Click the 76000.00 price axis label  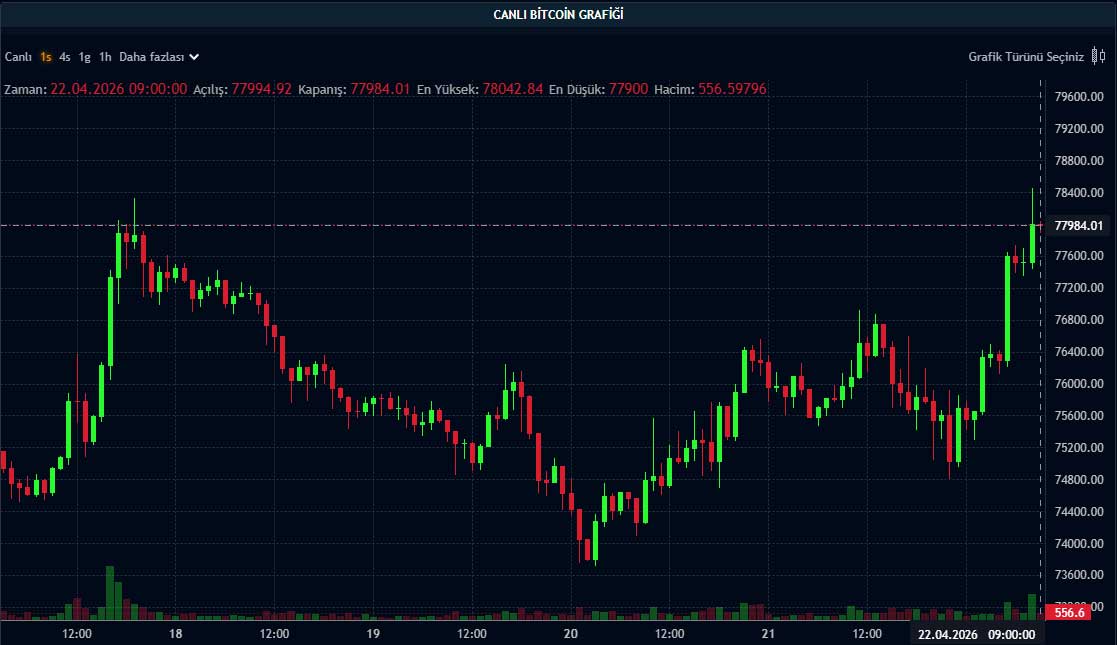point(1078,384)
